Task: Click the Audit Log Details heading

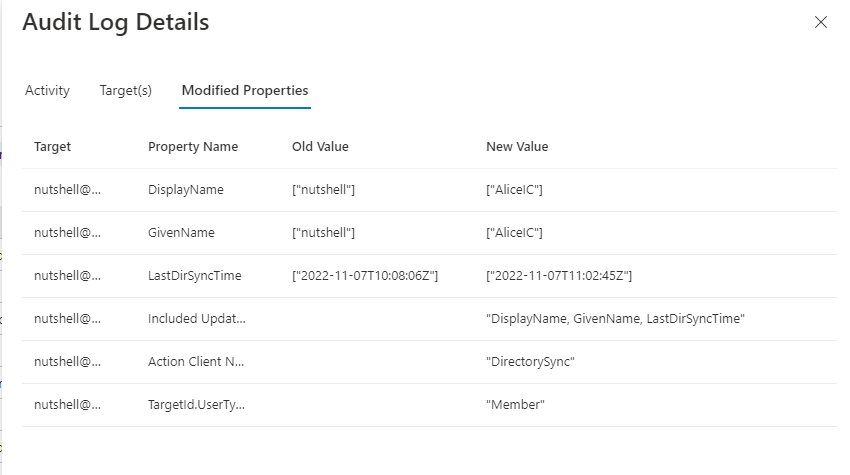Action: pyautogui.click(x=116, y=22)
